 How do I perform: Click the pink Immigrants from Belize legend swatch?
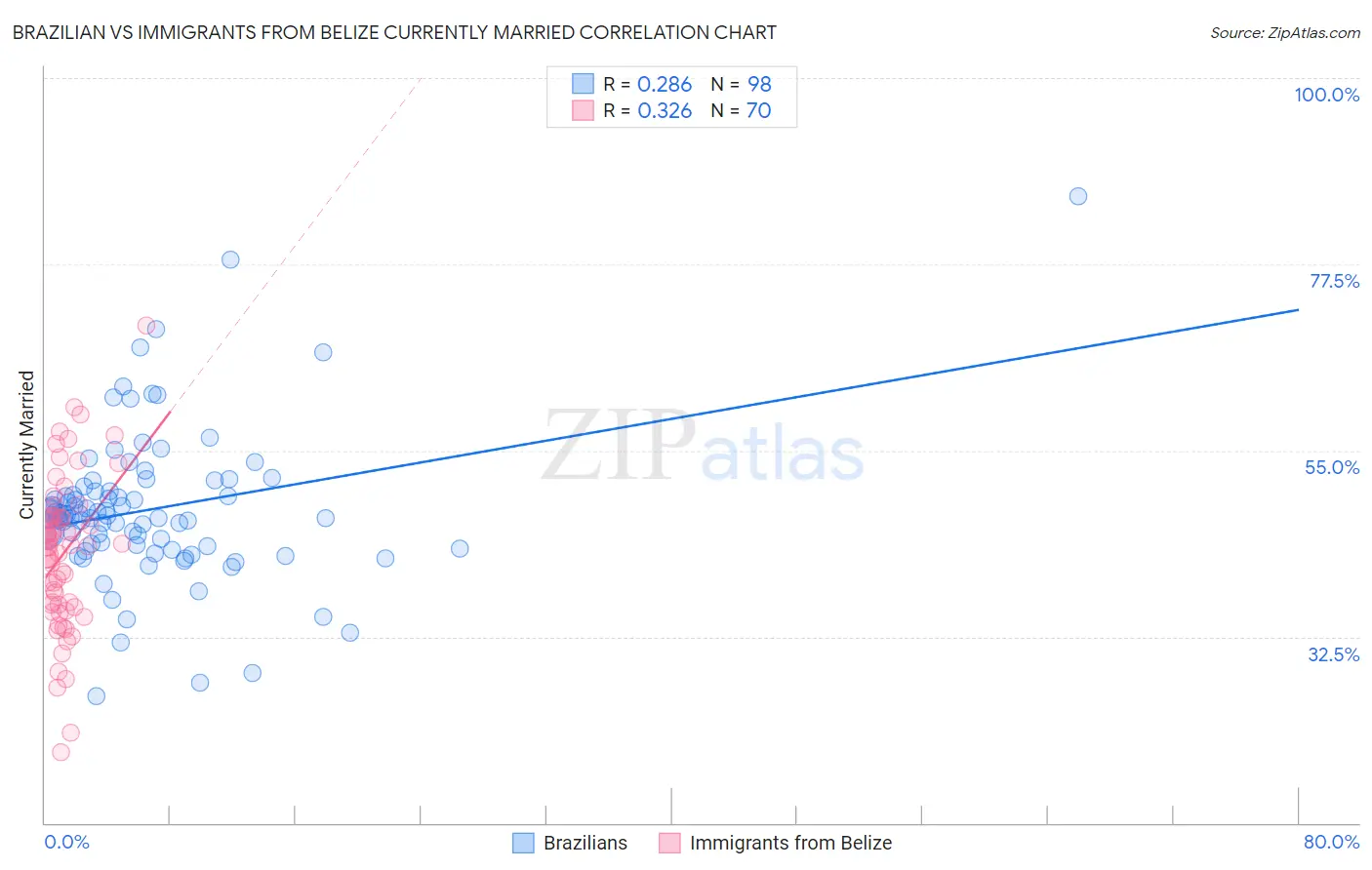(669, 843)
